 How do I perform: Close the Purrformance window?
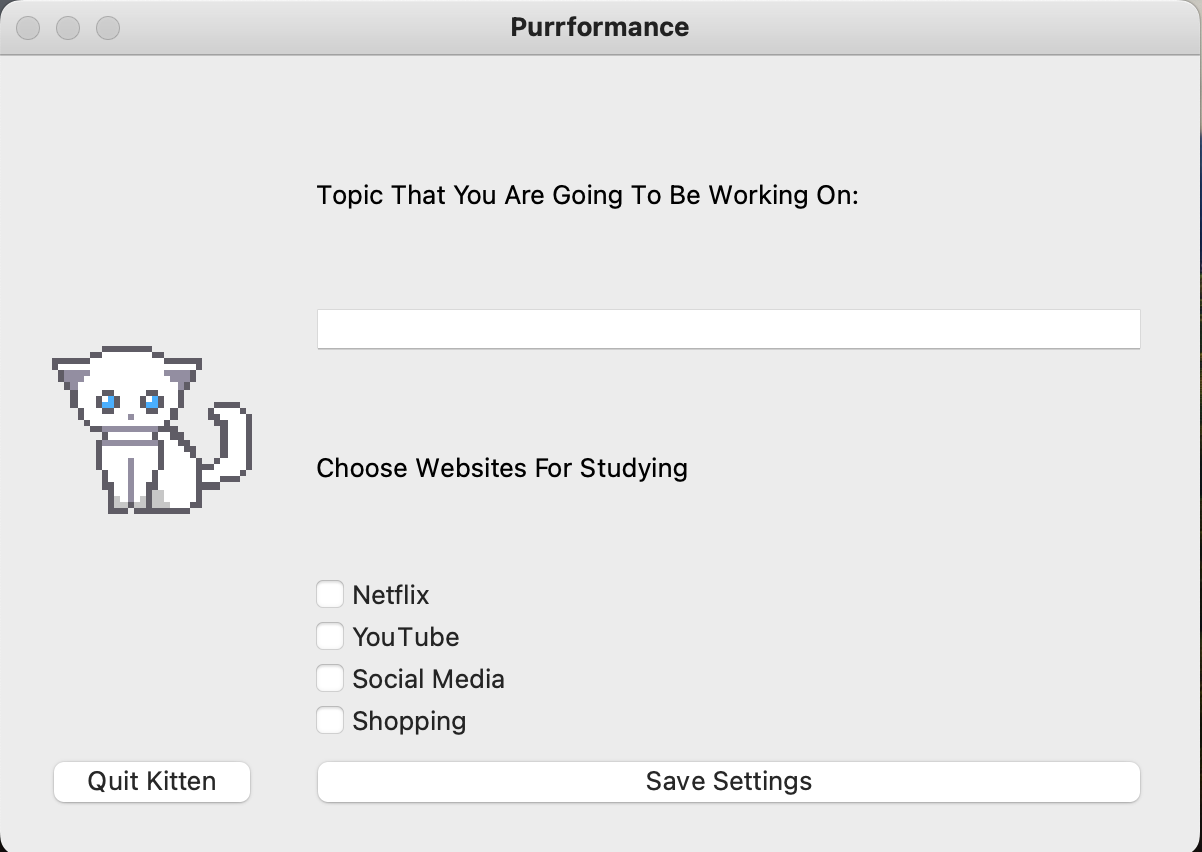[28, 28]
